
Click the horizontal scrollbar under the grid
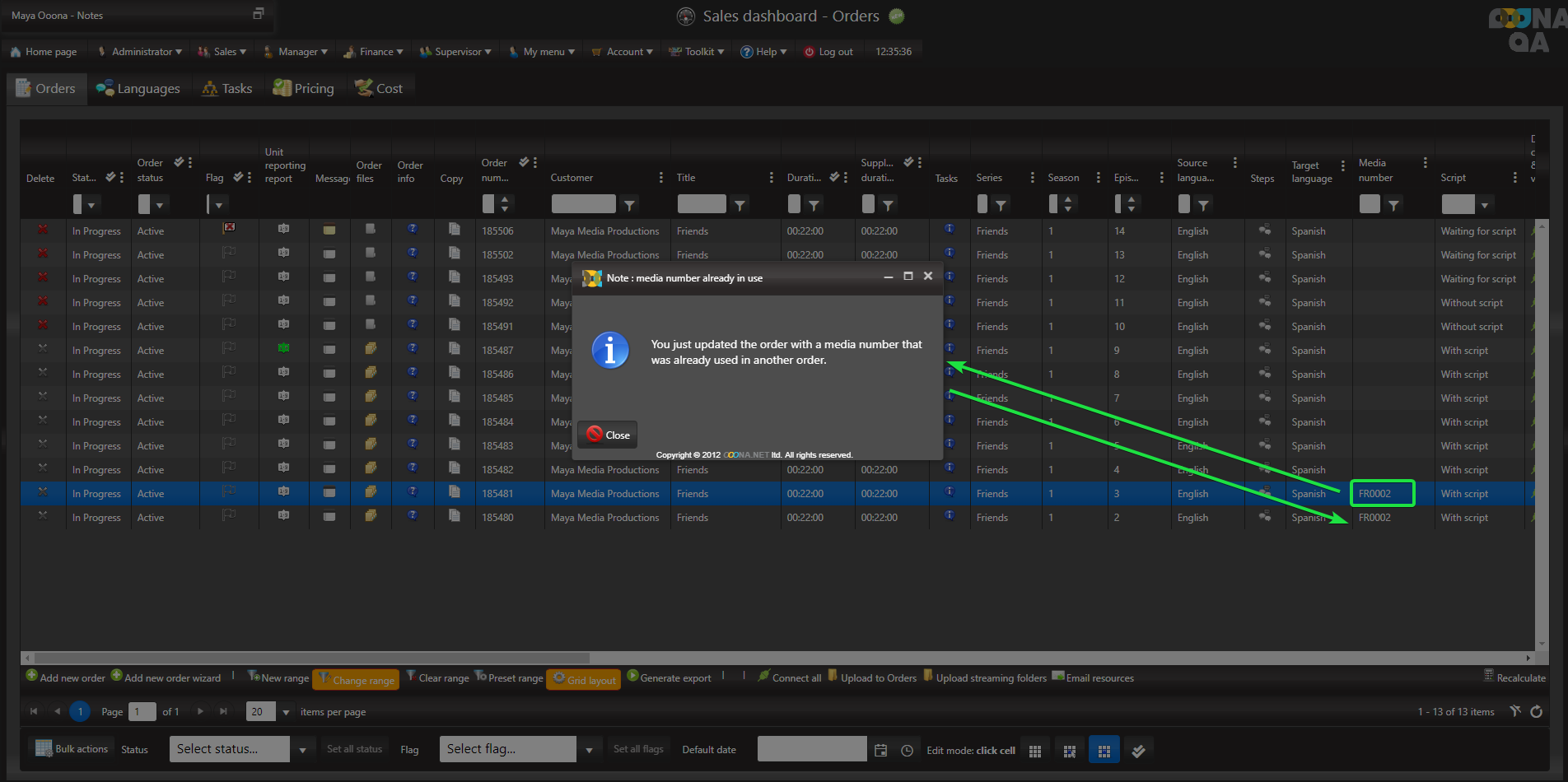(x=311, y=659)
